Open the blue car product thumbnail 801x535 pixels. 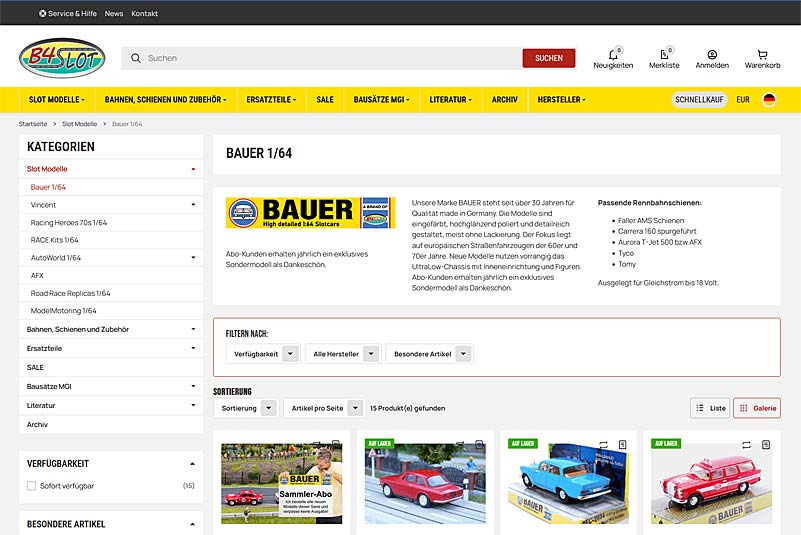point(568,483)
